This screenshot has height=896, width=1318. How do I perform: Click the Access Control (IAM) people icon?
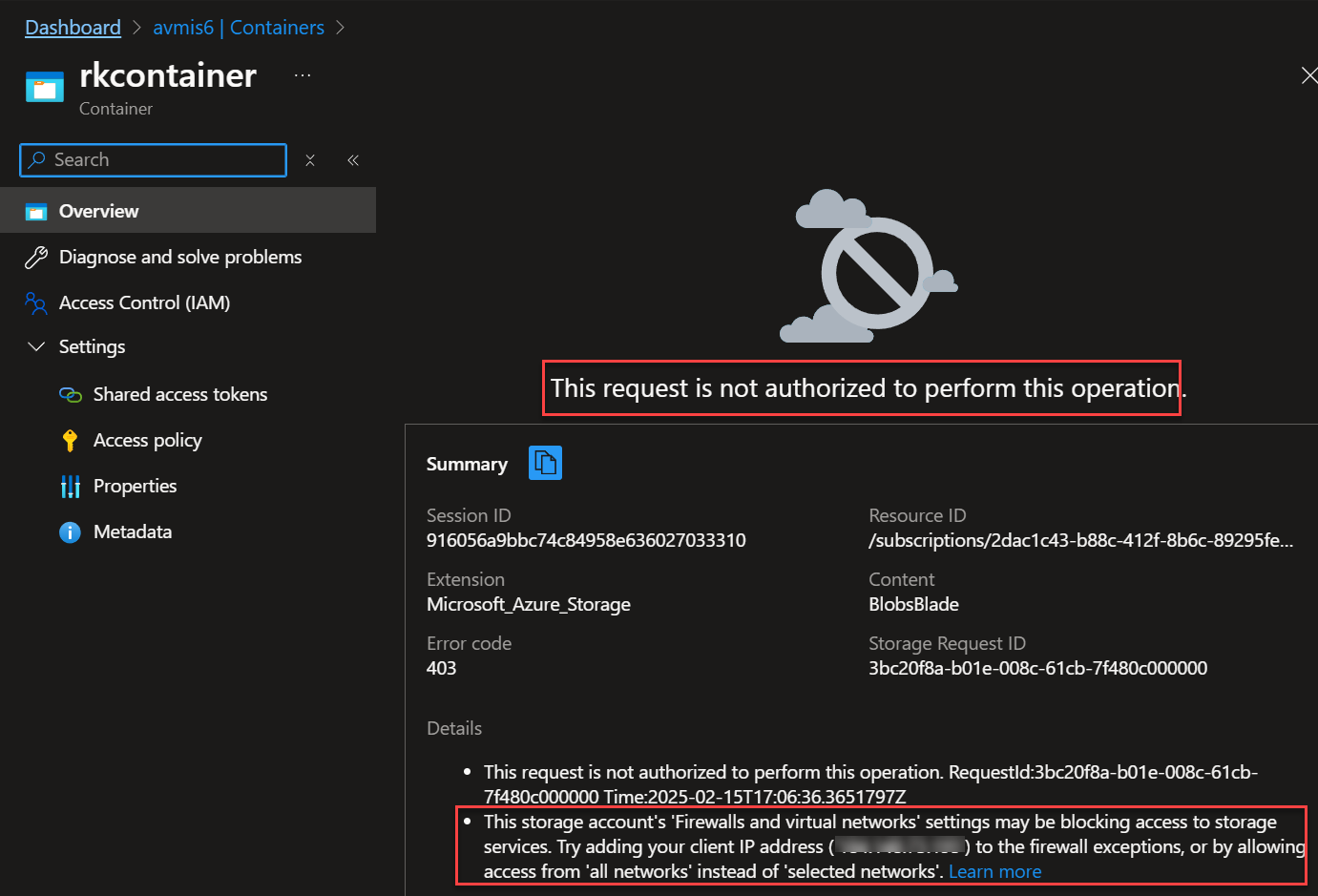36,303
